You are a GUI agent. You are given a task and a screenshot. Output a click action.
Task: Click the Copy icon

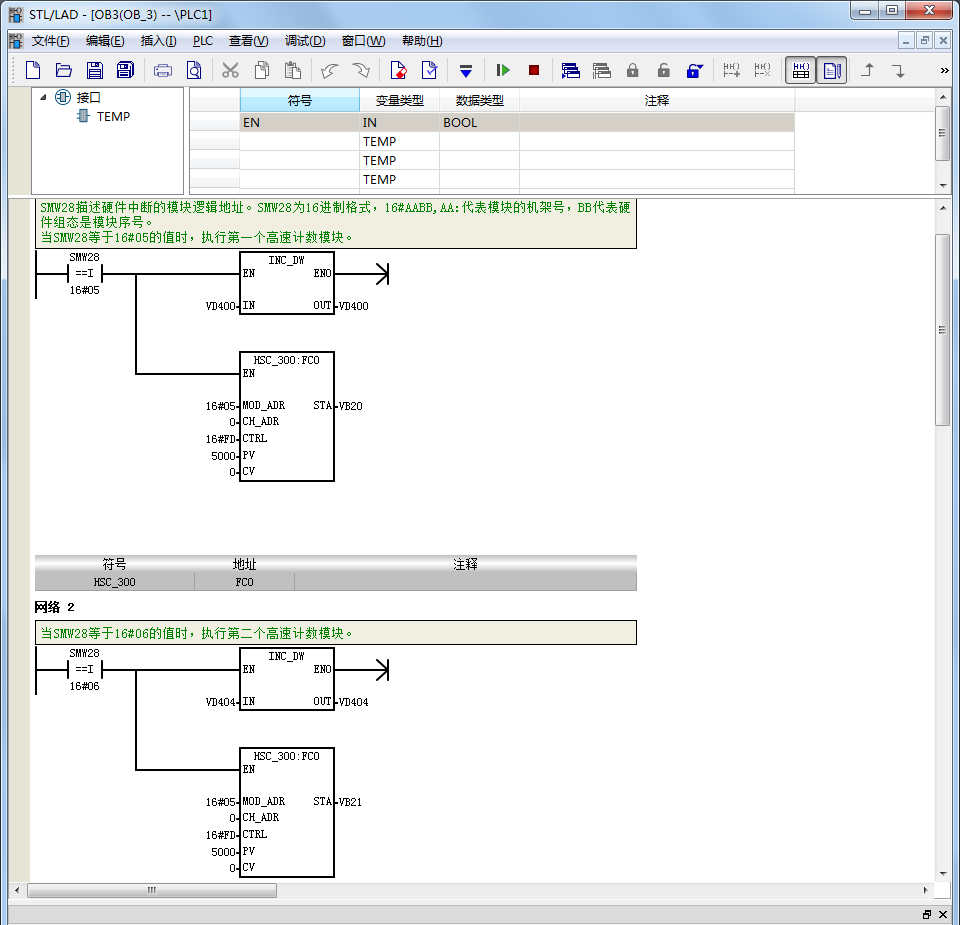click(x=262, y=70)
